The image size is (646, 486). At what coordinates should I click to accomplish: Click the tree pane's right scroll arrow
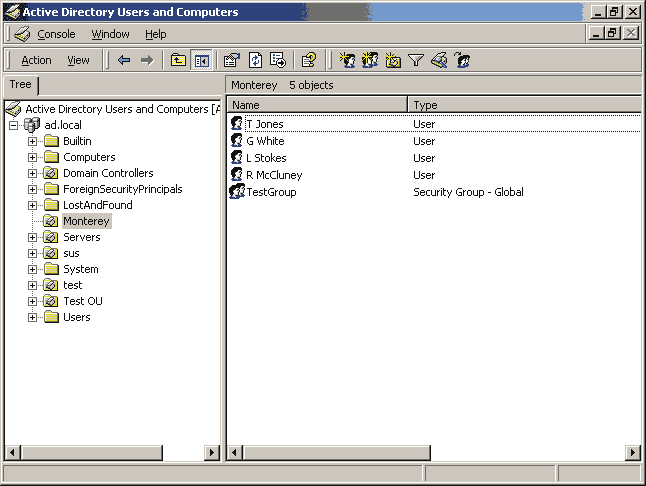[212, 453]
